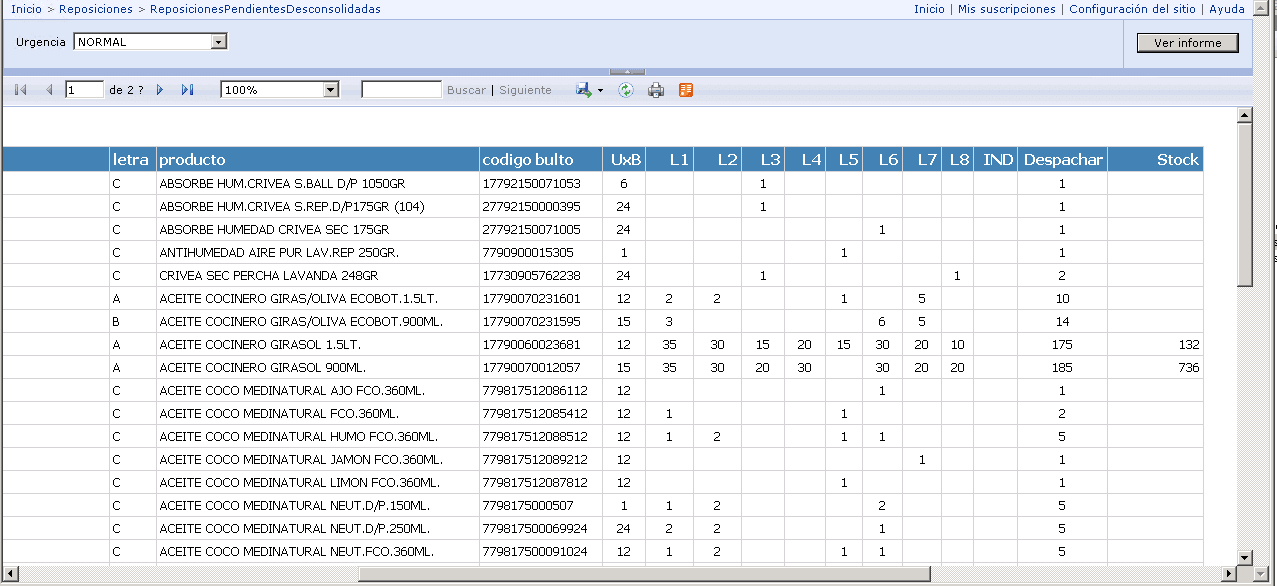Click the page number input field

(85, 90)
